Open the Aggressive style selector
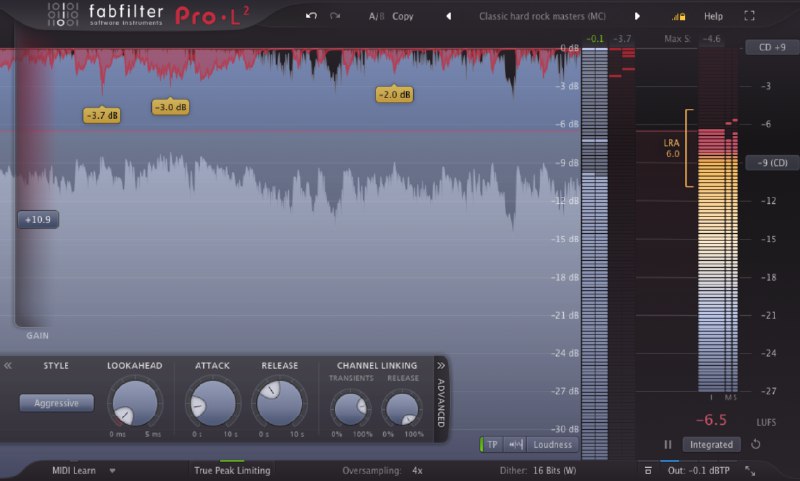 click(57, 403)
